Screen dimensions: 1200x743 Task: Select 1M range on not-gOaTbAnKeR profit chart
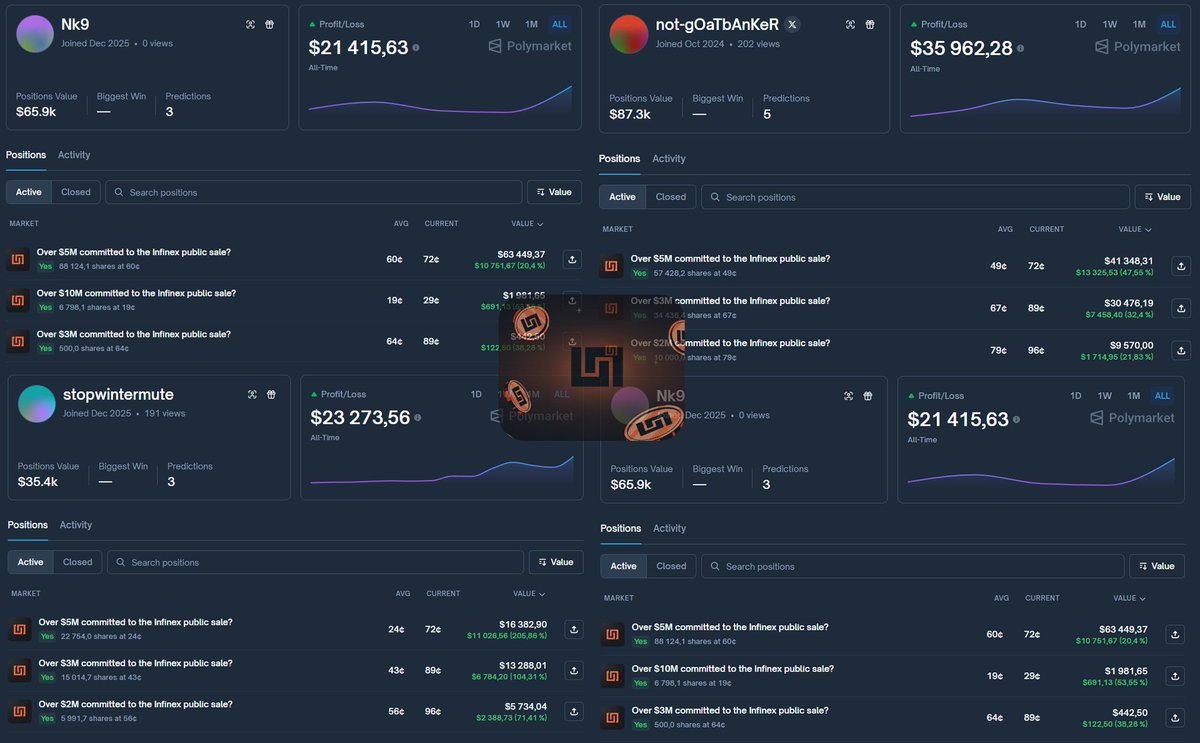click(1139, 24)
